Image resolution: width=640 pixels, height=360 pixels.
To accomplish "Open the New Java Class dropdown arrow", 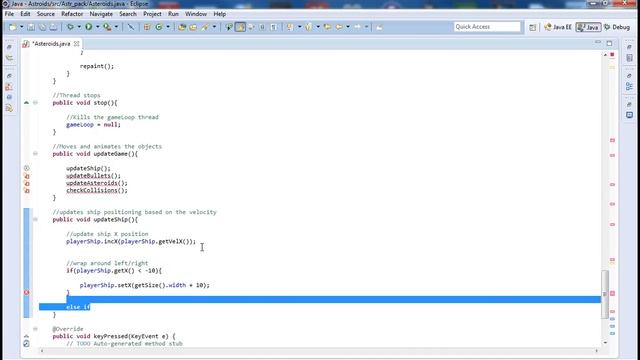I will pos(167,27).
